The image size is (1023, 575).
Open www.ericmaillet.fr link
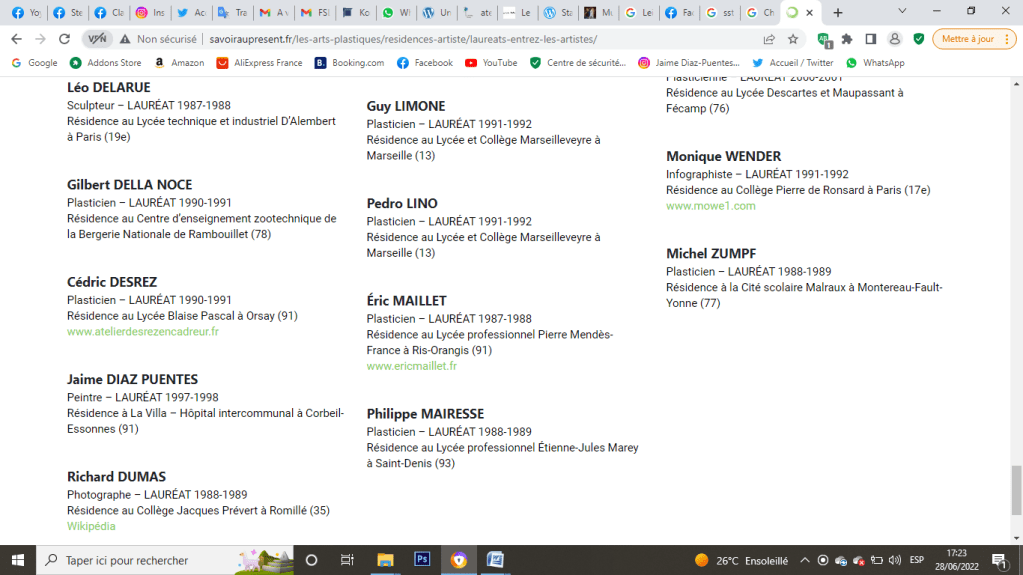(411, 366)
